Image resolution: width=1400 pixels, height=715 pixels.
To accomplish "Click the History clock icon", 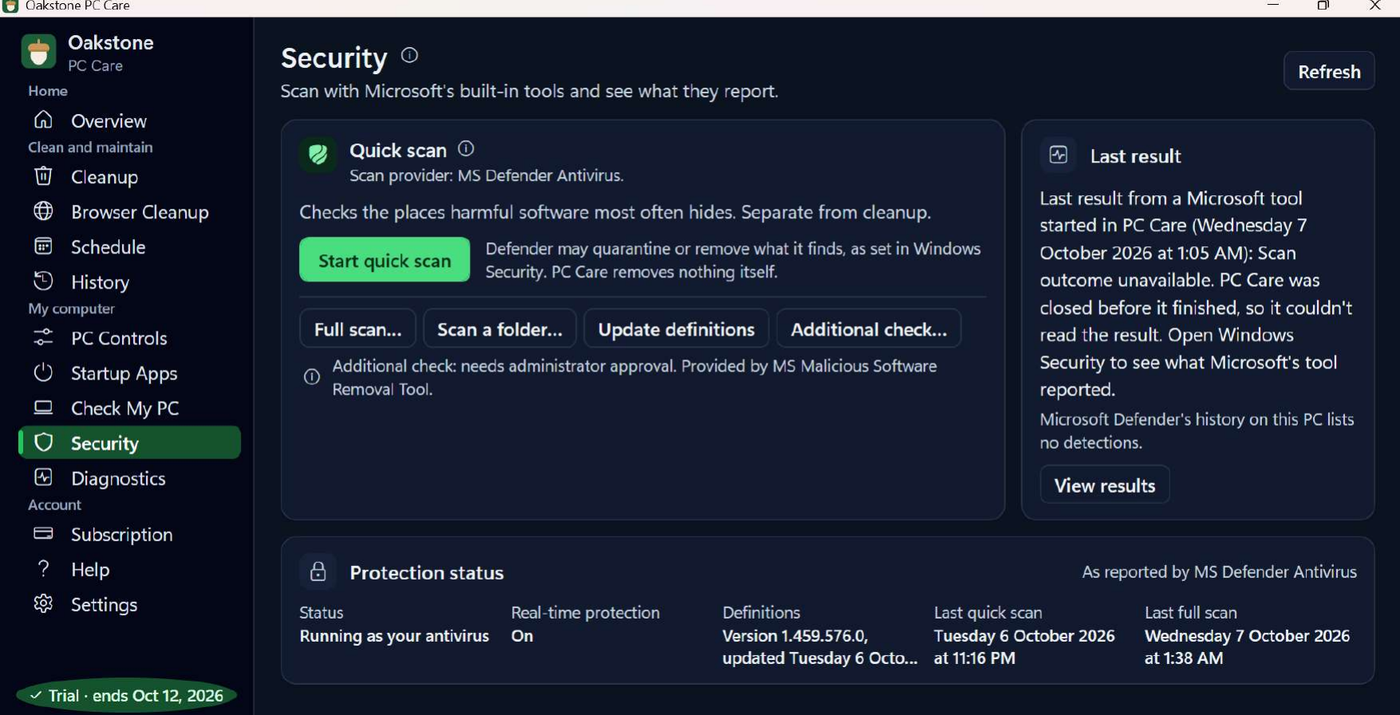I will coord(43,281).
